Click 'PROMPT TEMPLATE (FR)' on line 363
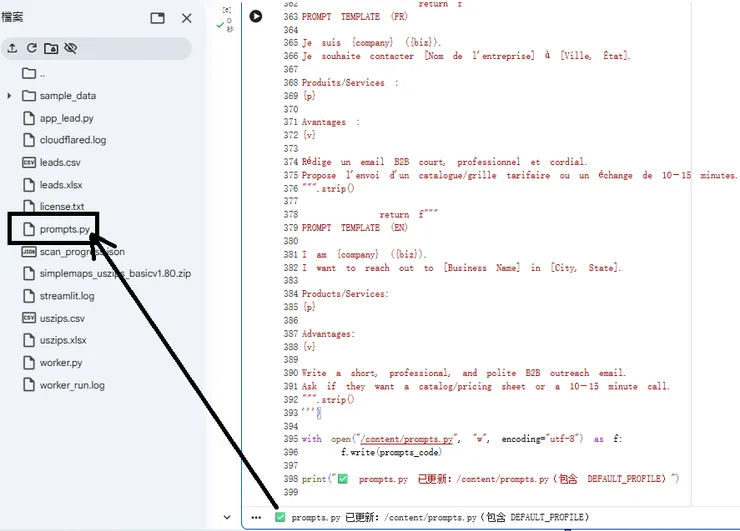This screenshot has width=740, height=531. tap(354, 17)
